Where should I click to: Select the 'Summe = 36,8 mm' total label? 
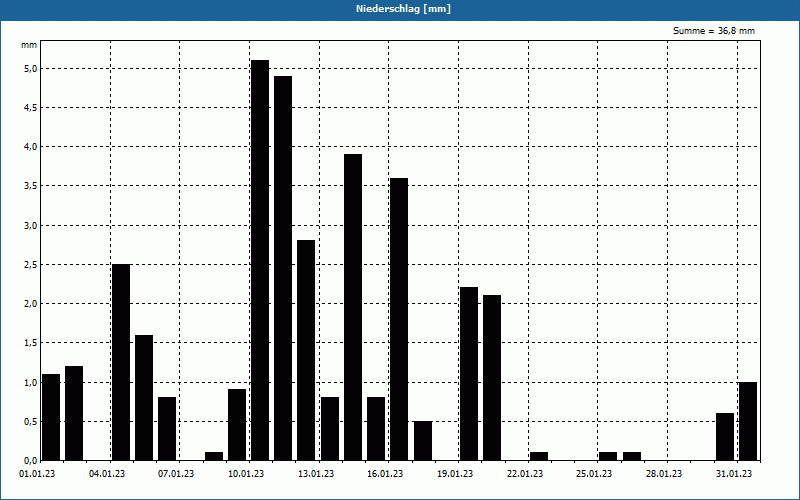coord(714,31)
